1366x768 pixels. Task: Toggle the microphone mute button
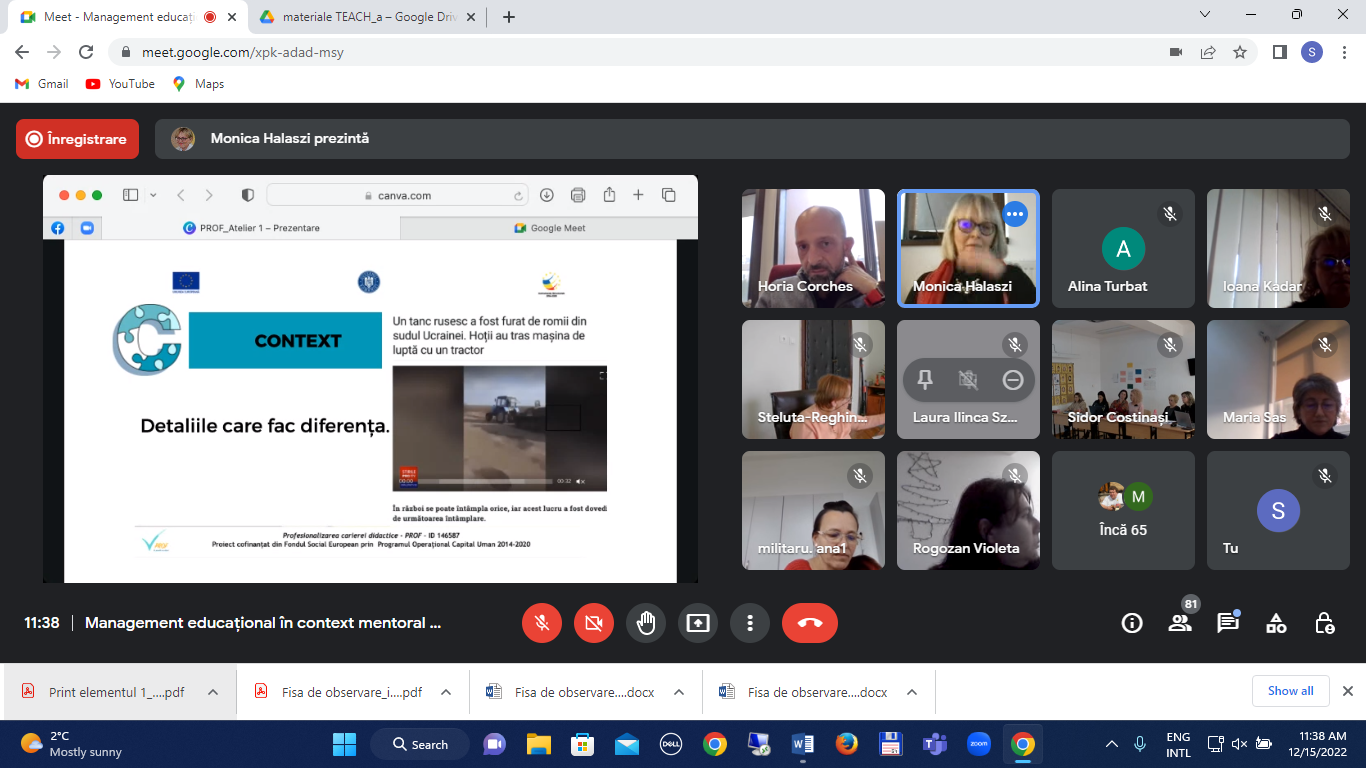tap(542, 623)
